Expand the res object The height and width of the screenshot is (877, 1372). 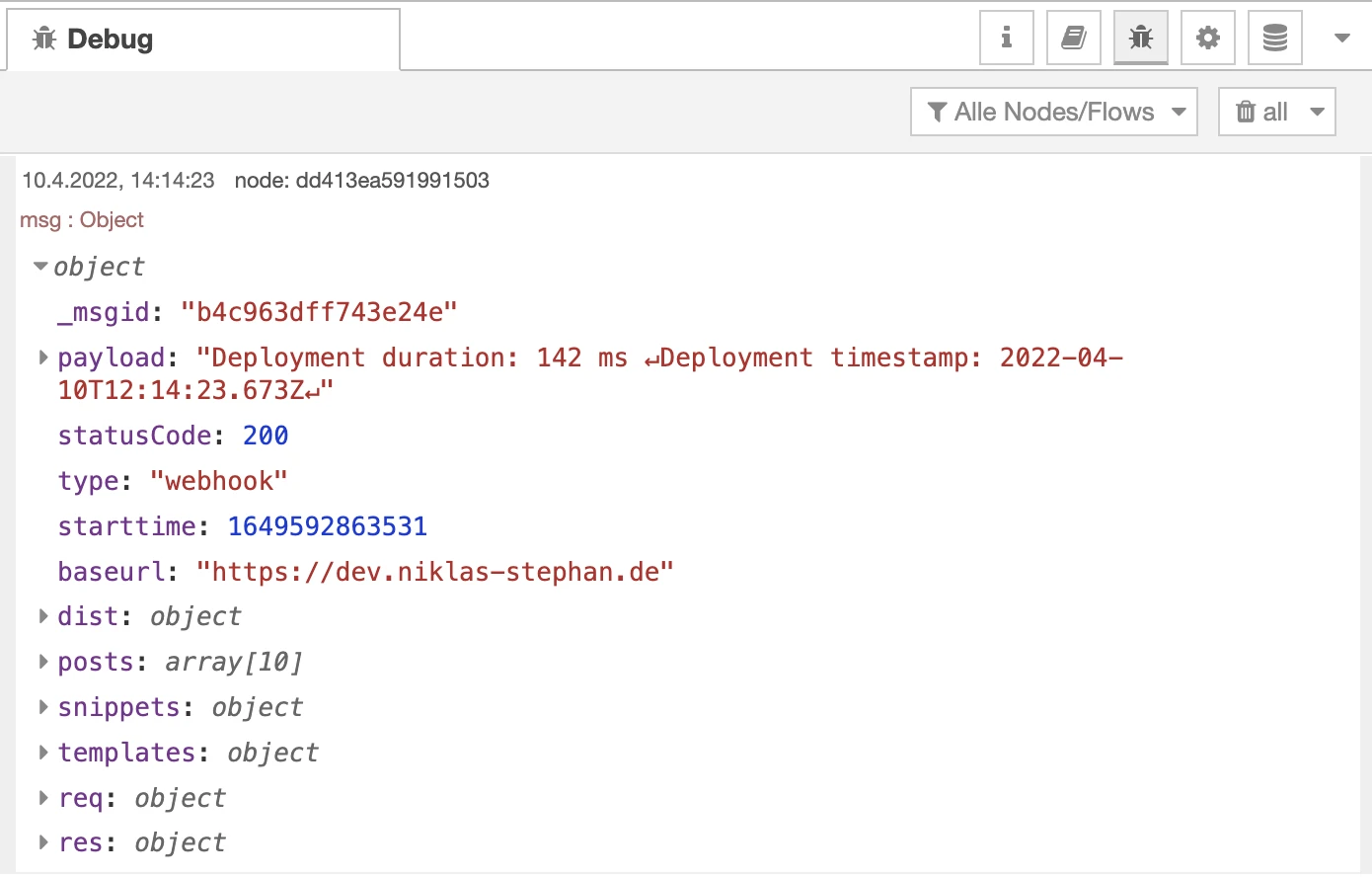43,842
